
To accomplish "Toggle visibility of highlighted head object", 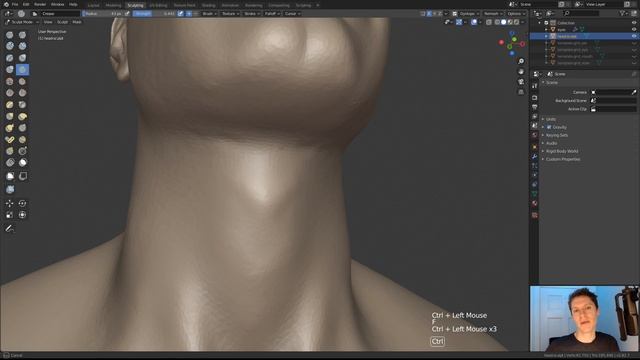I will (634, 36).
